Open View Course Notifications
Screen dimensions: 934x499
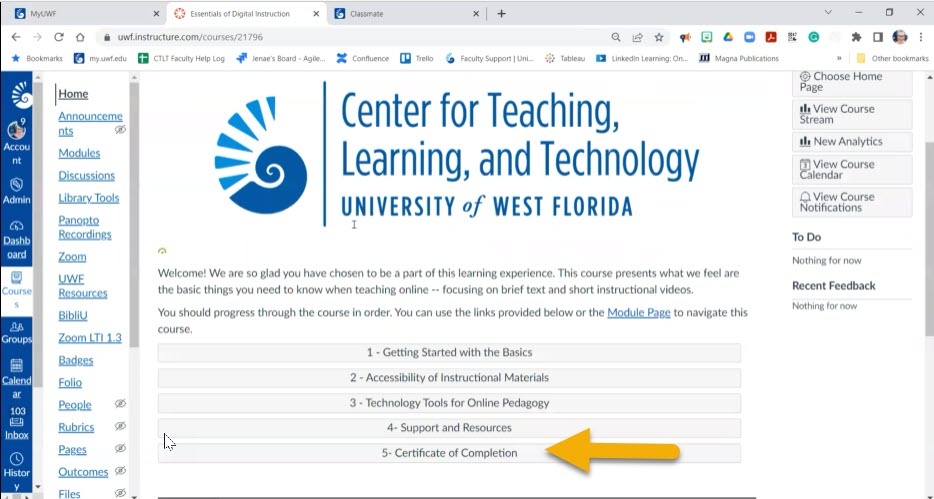(x=852, y=202)
